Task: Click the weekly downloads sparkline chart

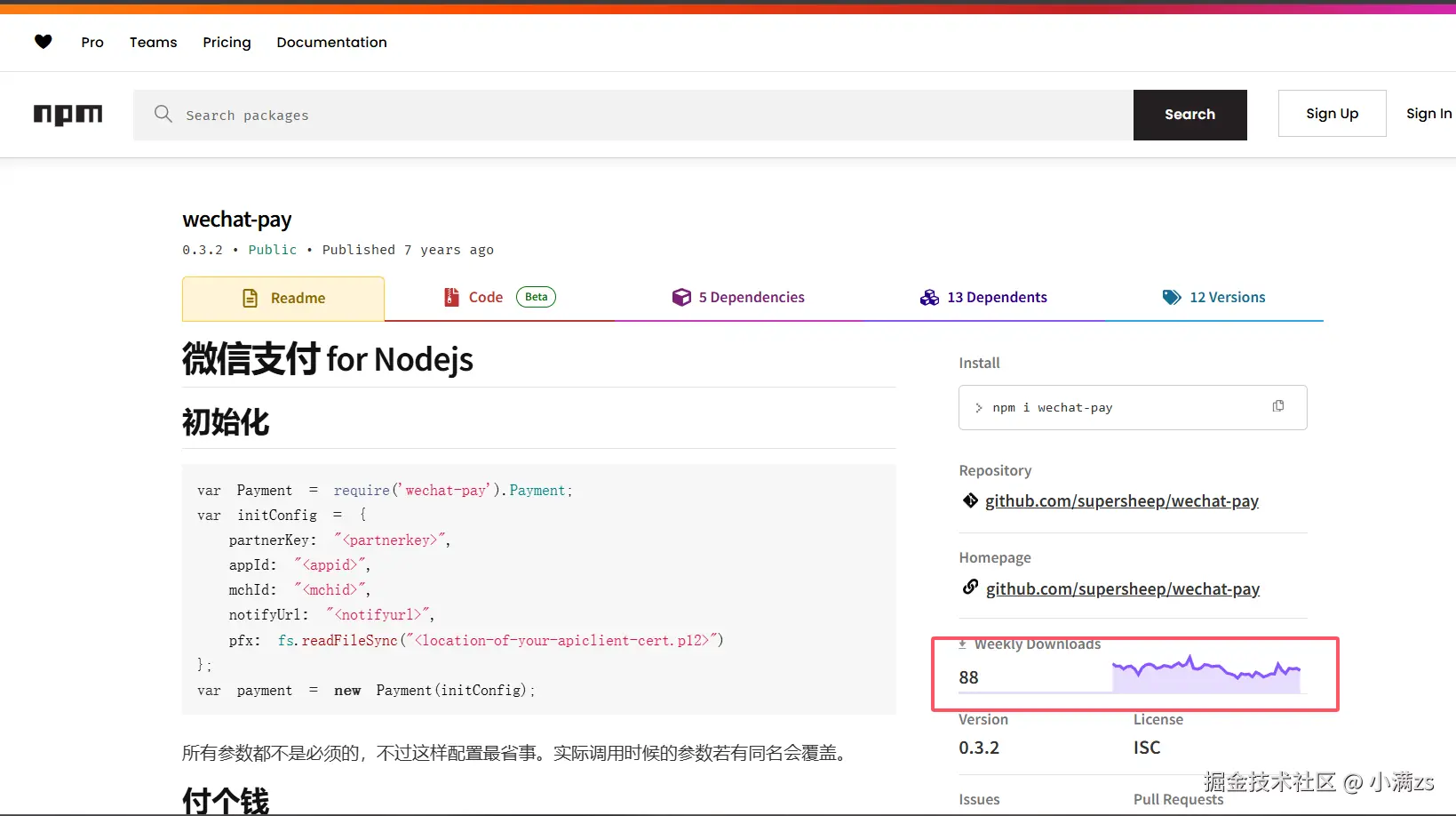Action: click(1206, 674)
